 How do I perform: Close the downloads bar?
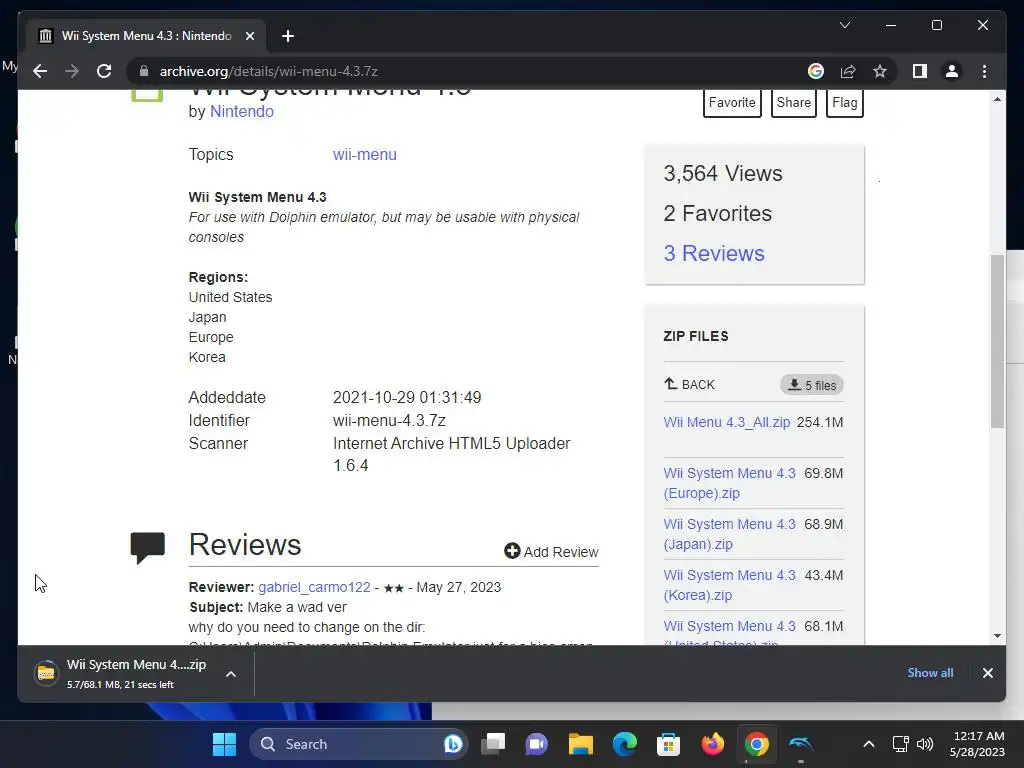(x=987, y=673)
